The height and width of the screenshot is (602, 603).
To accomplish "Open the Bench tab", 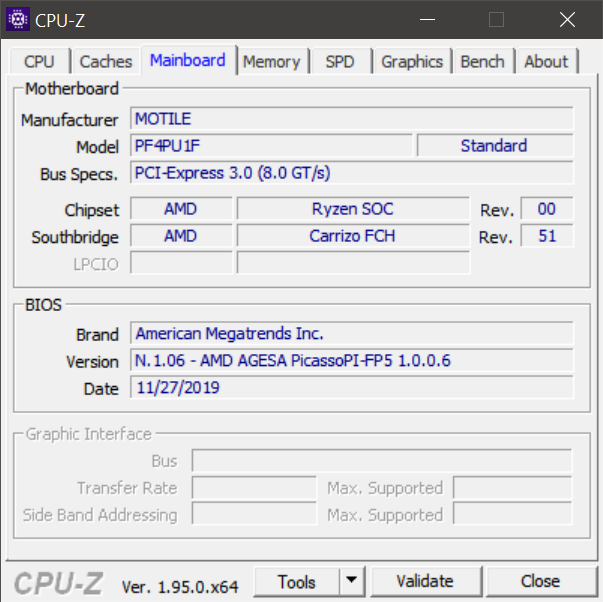I will pos(483,62).
